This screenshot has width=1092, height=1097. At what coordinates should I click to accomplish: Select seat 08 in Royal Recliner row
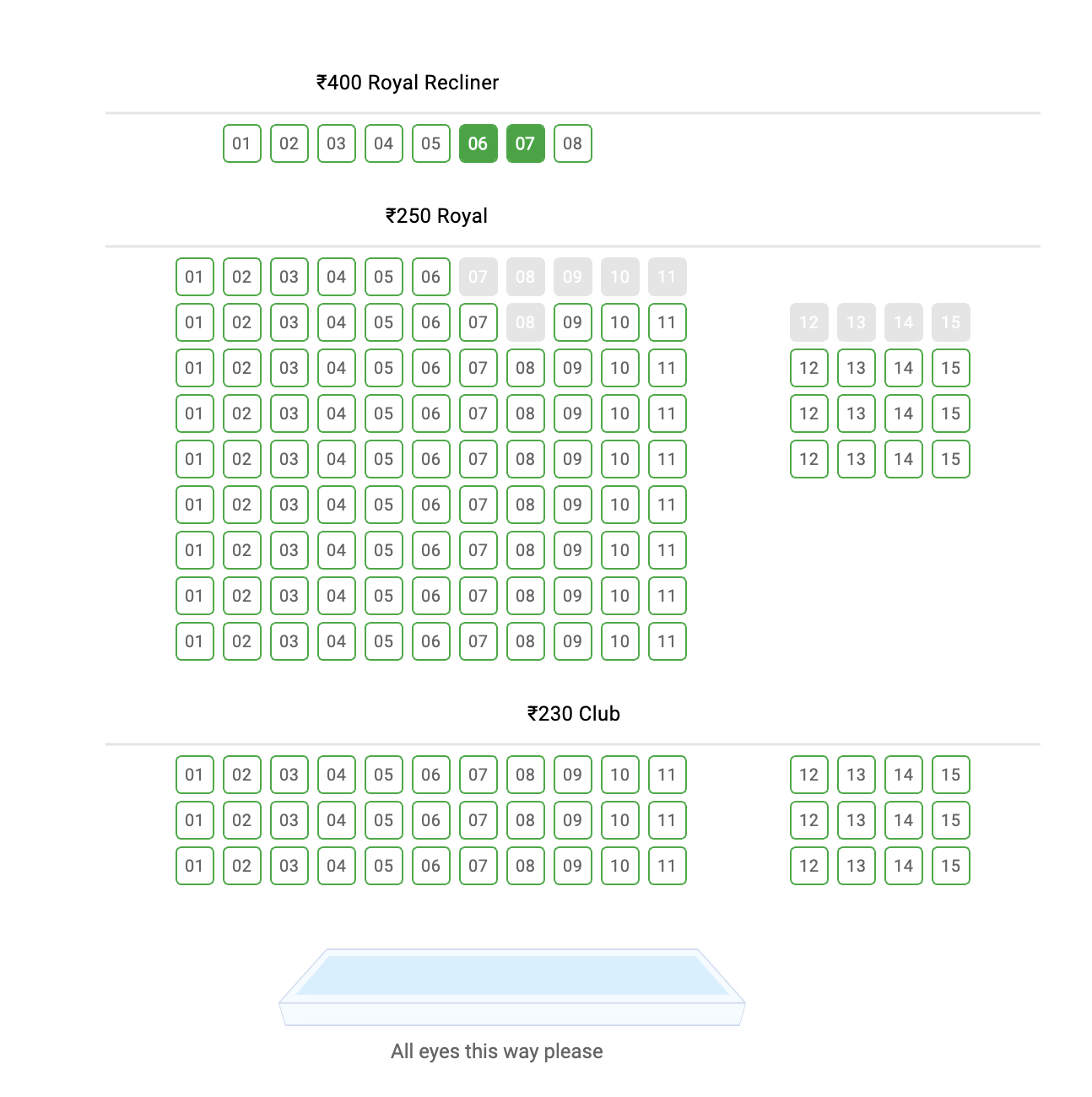click(572, 143)
